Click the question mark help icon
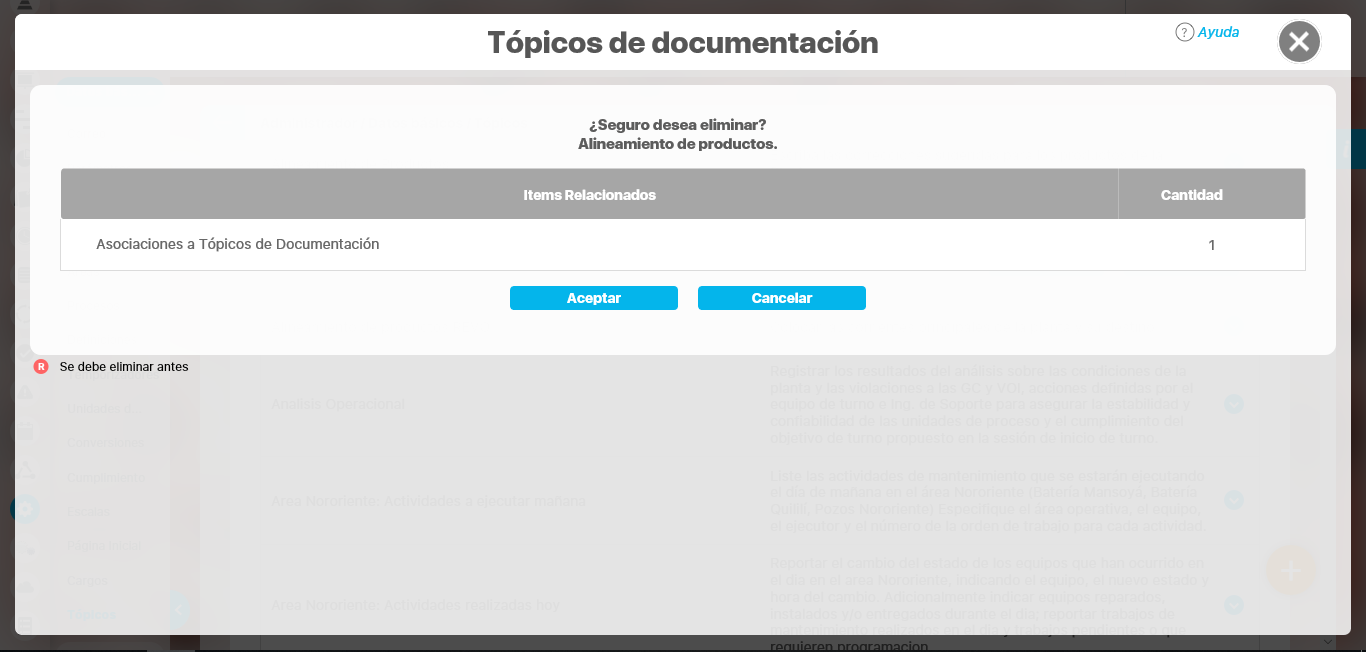Screen dimensions: 1366x652 [1184, 32]
